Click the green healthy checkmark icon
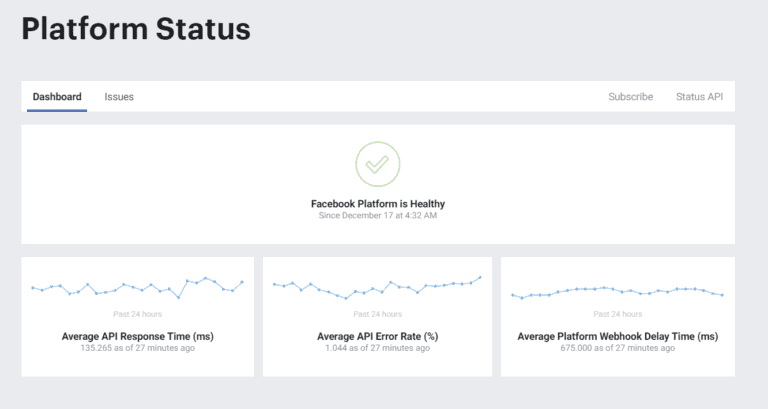768x409 pixels. [377, 164]
